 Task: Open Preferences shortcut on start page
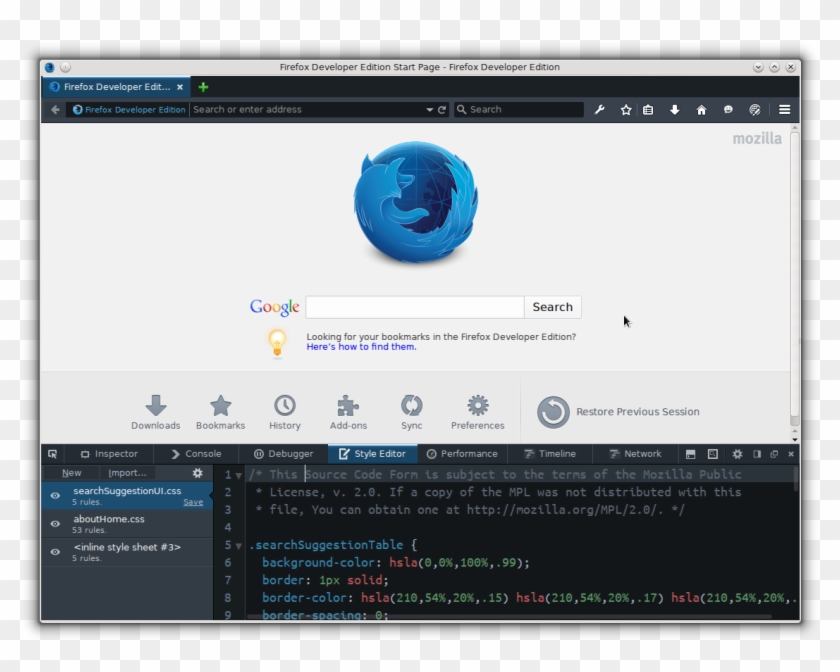point(477,412)
